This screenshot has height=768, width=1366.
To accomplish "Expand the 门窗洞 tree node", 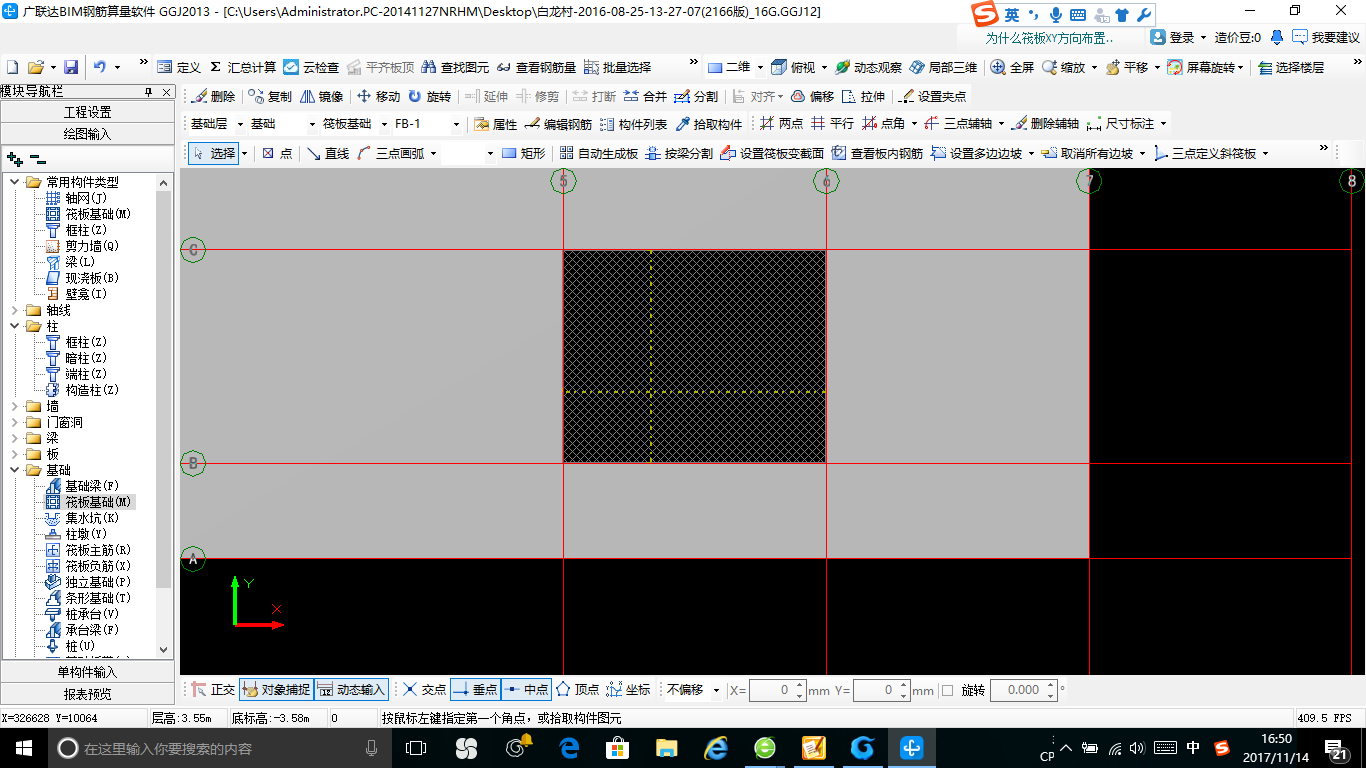I will tap(15, 422).
